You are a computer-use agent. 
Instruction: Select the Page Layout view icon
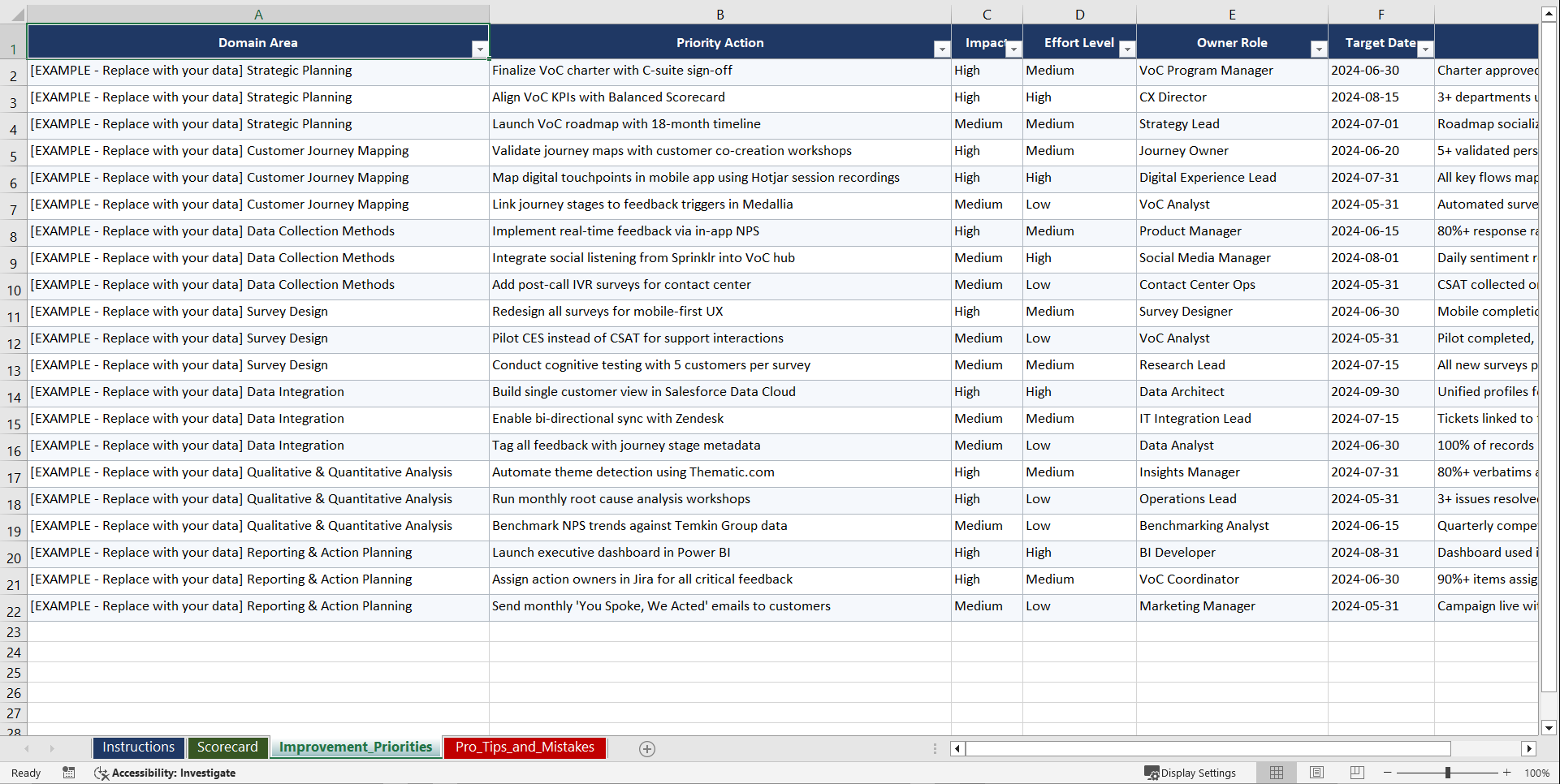pyautogui.click(x=1316, y=773)
